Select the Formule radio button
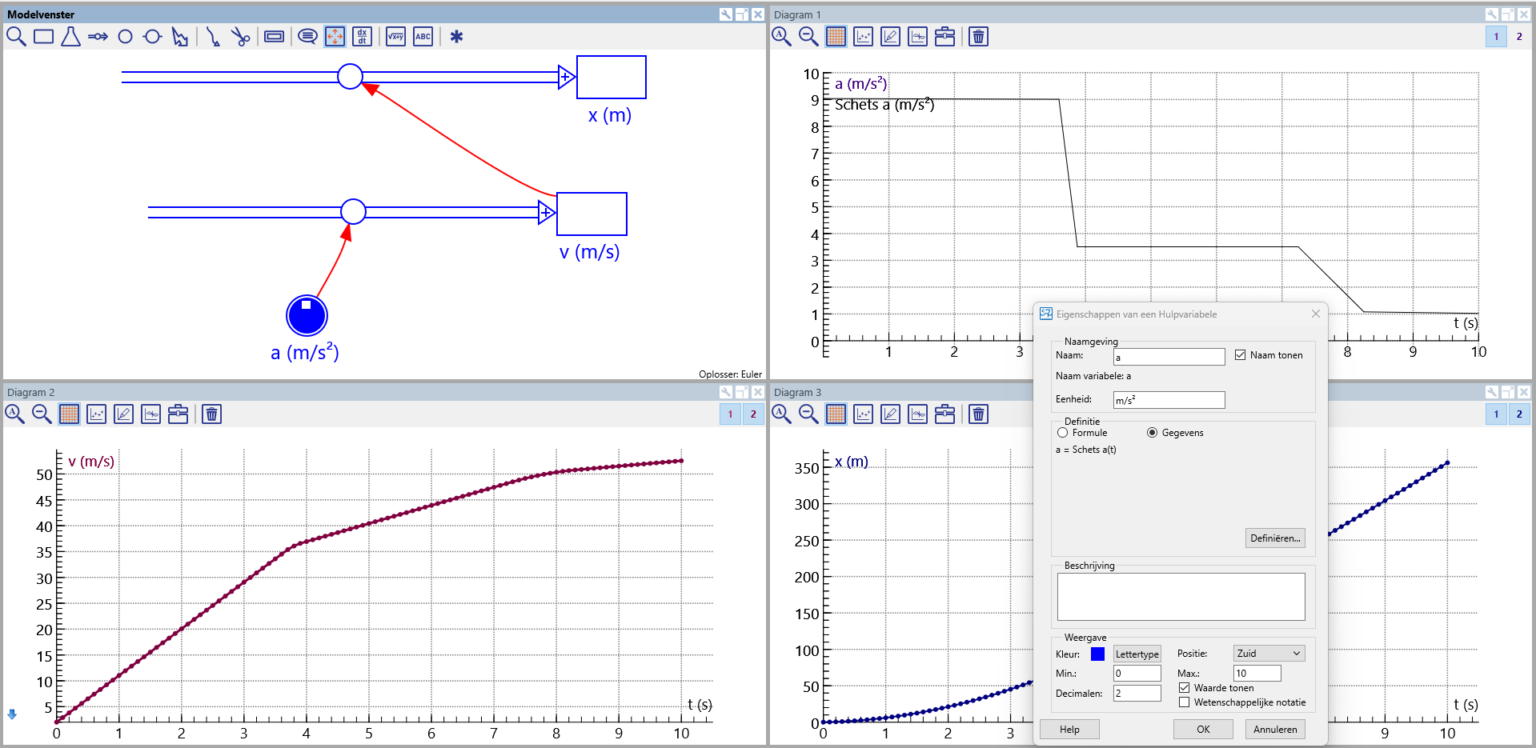Image resolution: width=1536 pixels, height=748 pixels. 1062,432
